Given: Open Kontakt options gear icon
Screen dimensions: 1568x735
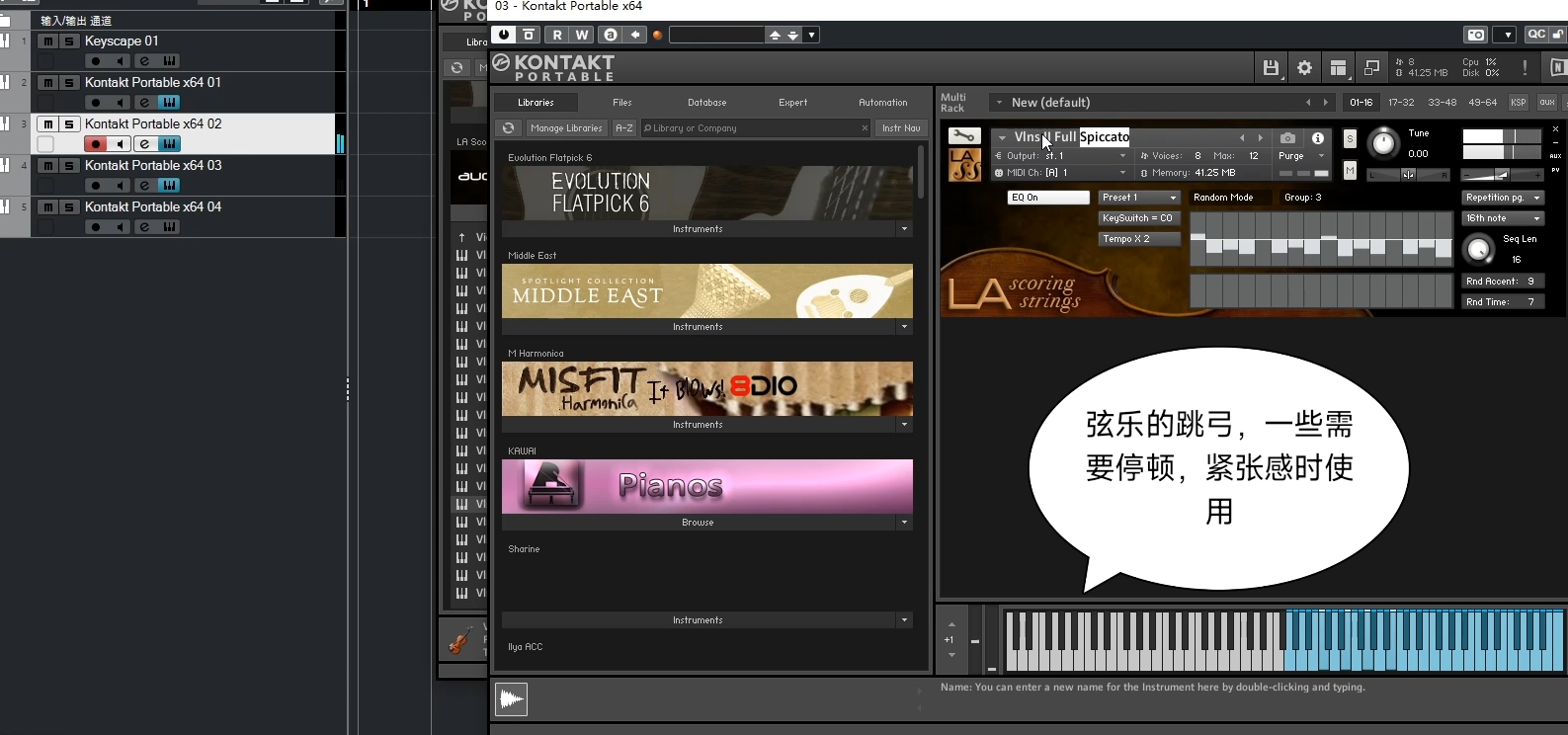Looking at the screenshot, I should [1304, 67].
